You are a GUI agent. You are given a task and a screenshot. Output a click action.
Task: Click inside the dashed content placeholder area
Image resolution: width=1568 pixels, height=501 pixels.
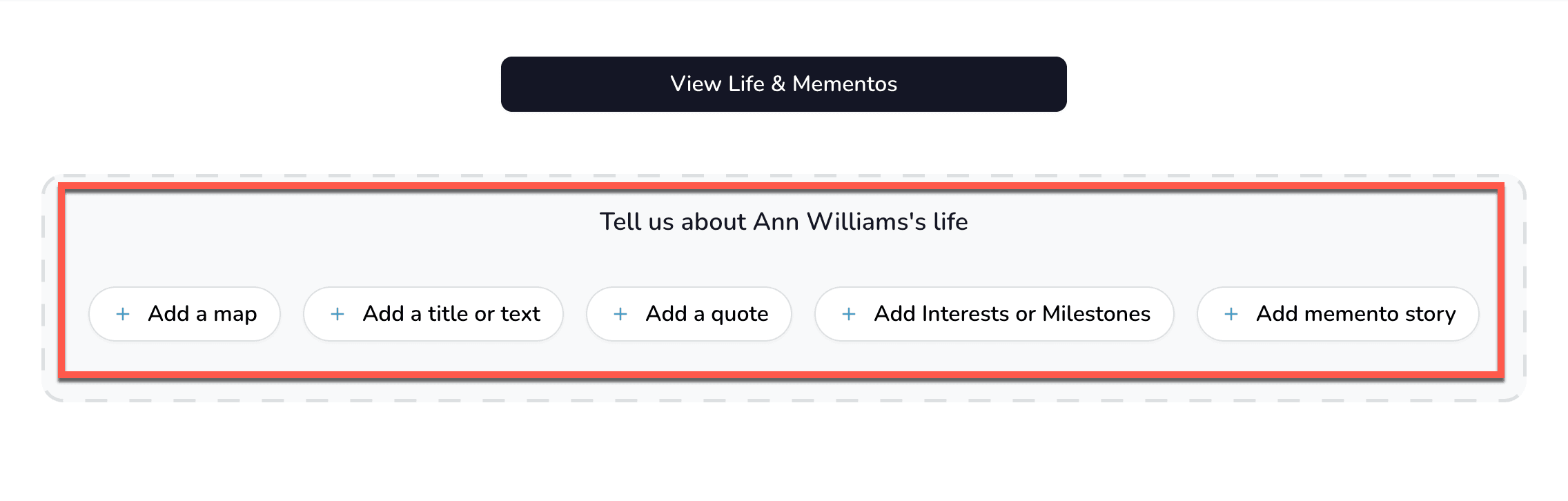pyautogui.click(x=784, y=386)
